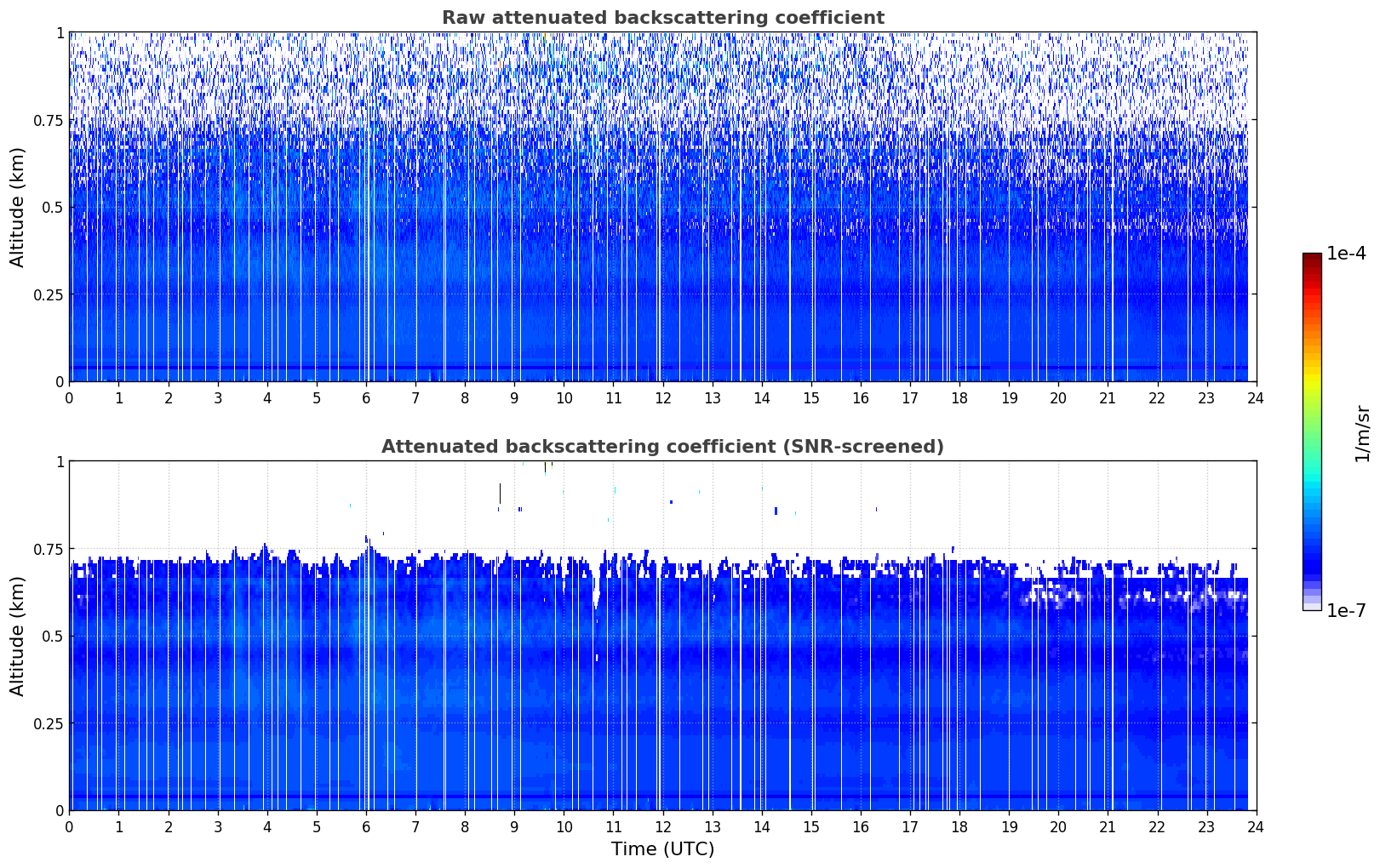Select hour 12 tick on the top plot's time axis
The height and width of the screenshot is (868, 1380).
662,397
